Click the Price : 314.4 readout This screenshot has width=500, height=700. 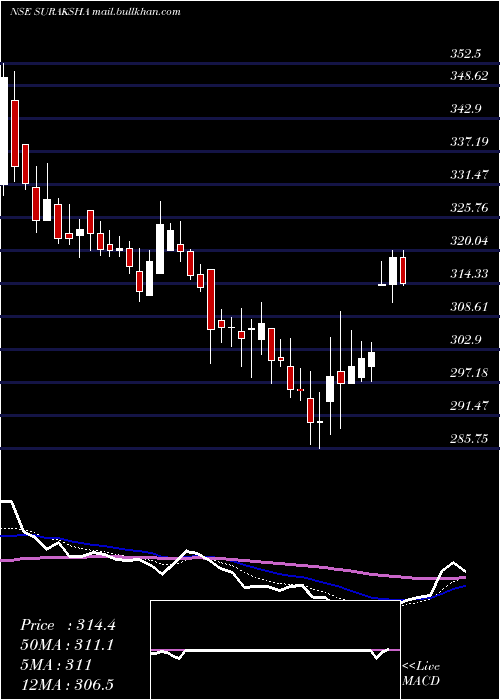[68, 625]
